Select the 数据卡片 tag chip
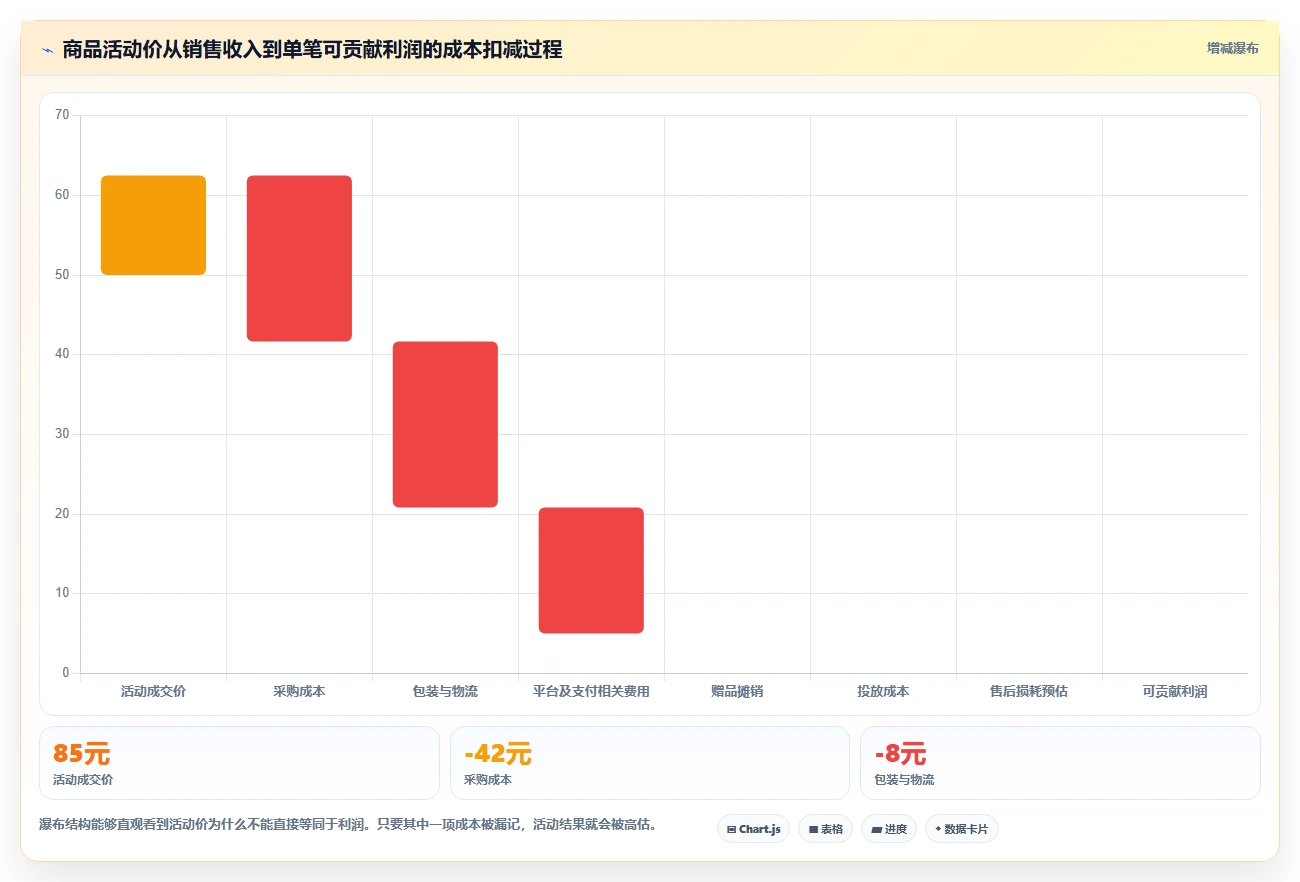1300x882 pixels. coord(962,829)
